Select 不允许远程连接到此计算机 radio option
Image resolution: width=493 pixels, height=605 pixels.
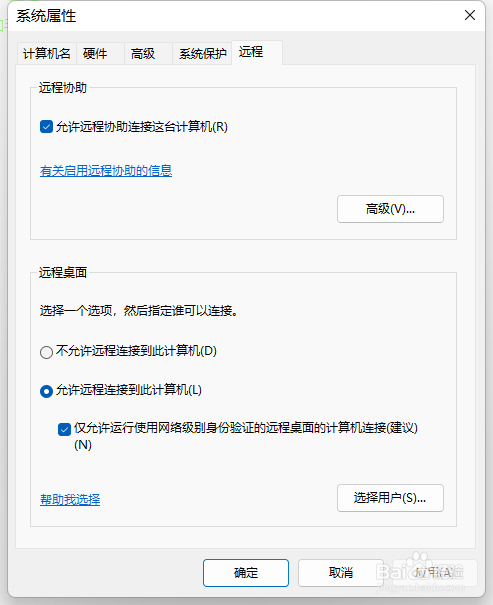(46, 352)
